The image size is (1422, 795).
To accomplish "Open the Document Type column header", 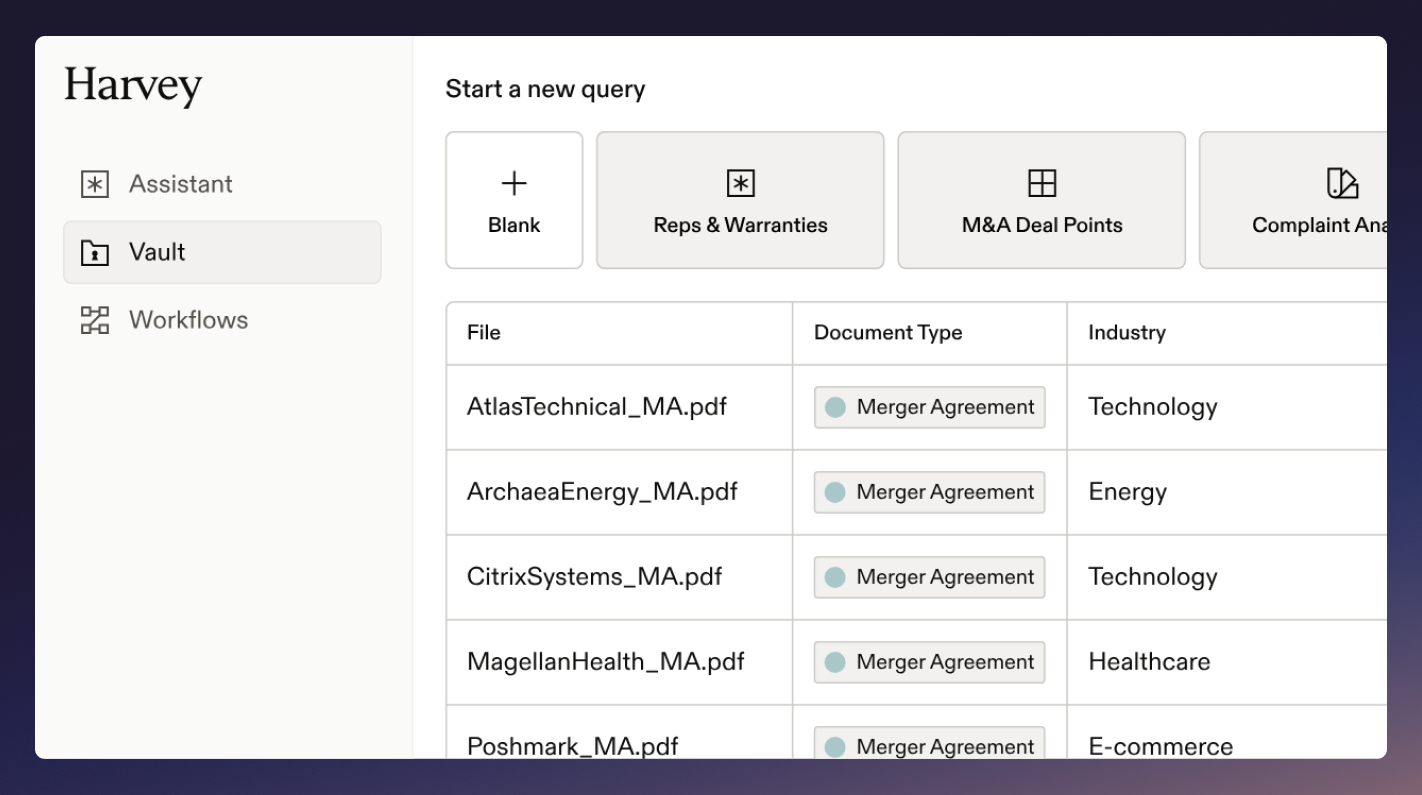I will [888, 332].
